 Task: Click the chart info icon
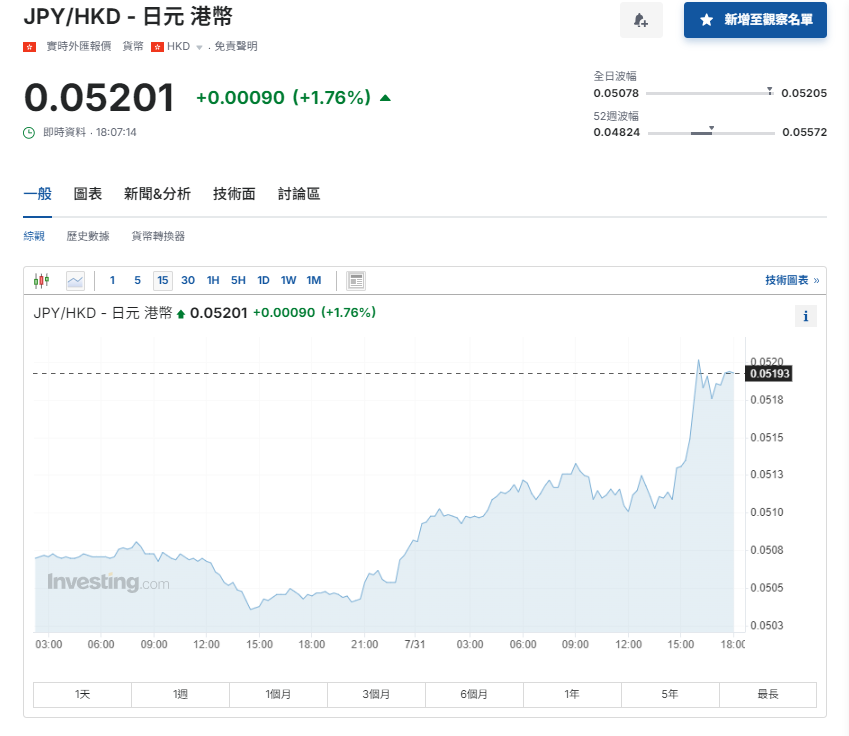pos(805,316)
